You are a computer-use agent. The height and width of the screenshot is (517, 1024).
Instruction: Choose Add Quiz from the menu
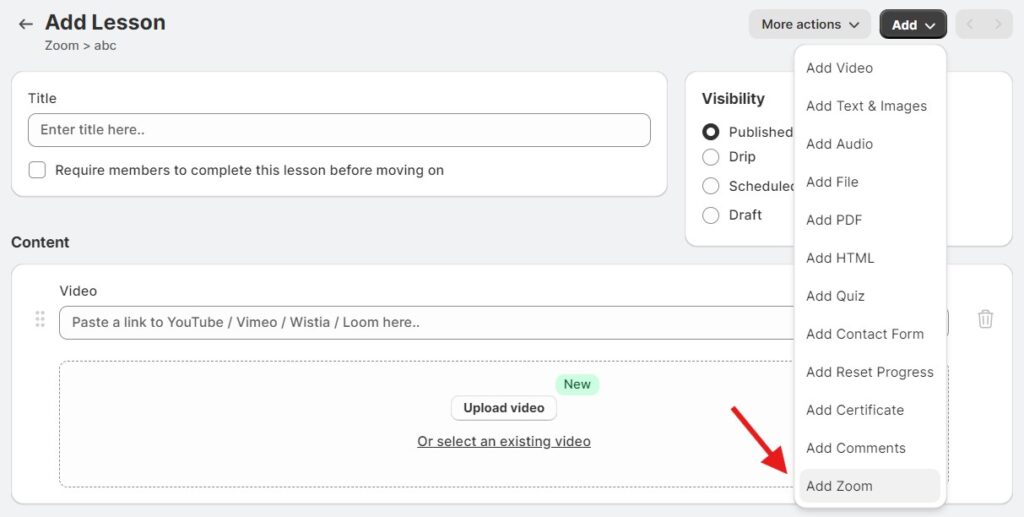tap(835, 296)
